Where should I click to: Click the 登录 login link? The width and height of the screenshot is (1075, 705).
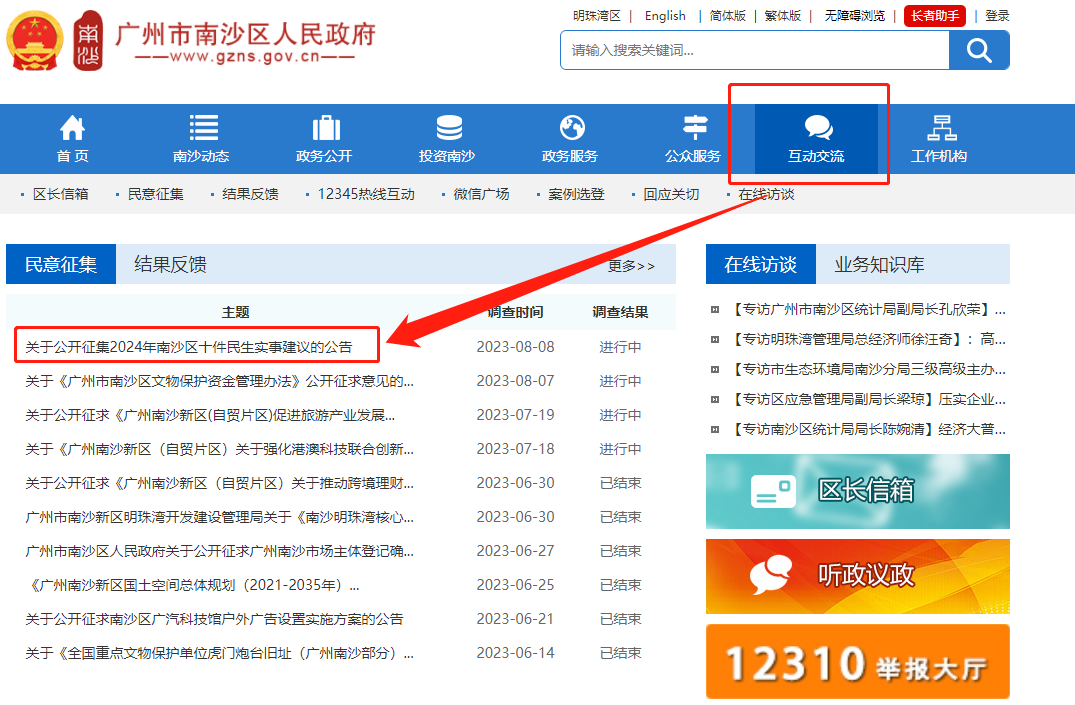pos(997,16)
